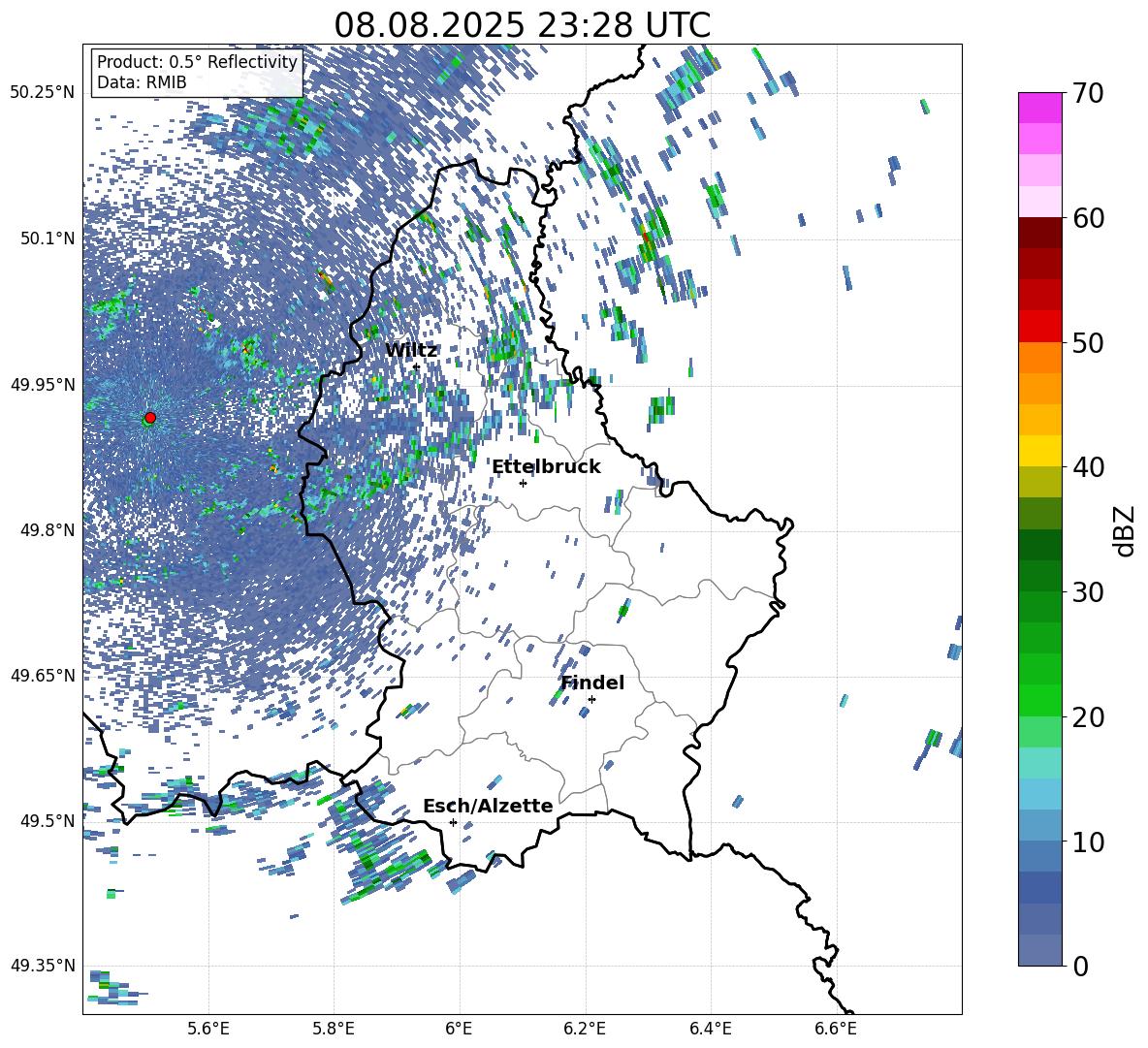
Task: Click the 60 value on the colorbar
Action: point(1088,218)
